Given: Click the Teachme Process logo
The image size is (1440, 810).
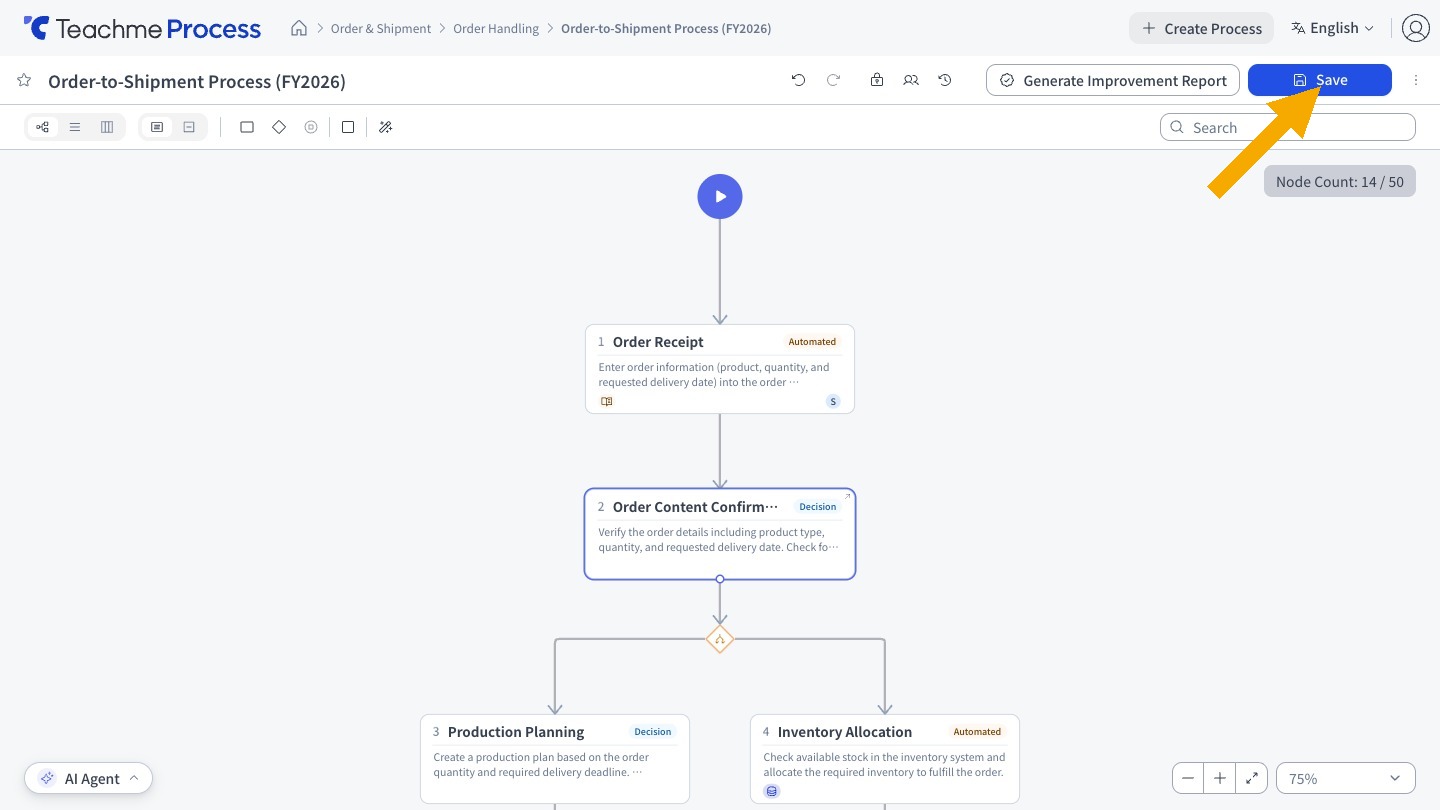Looking at the screenshot, I should pyautogui.click(x=142, y=28).
